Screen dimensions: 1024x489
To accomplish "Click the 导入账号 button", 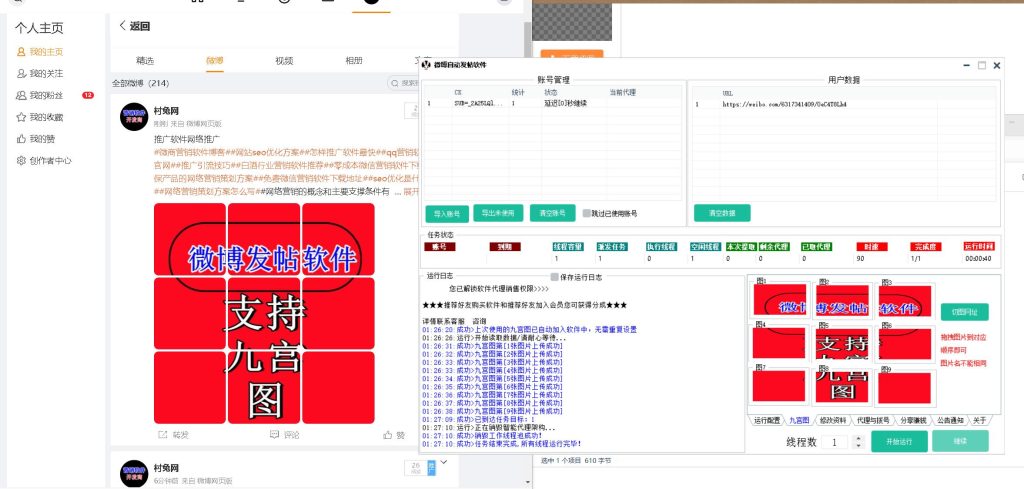I will (447, 213).
